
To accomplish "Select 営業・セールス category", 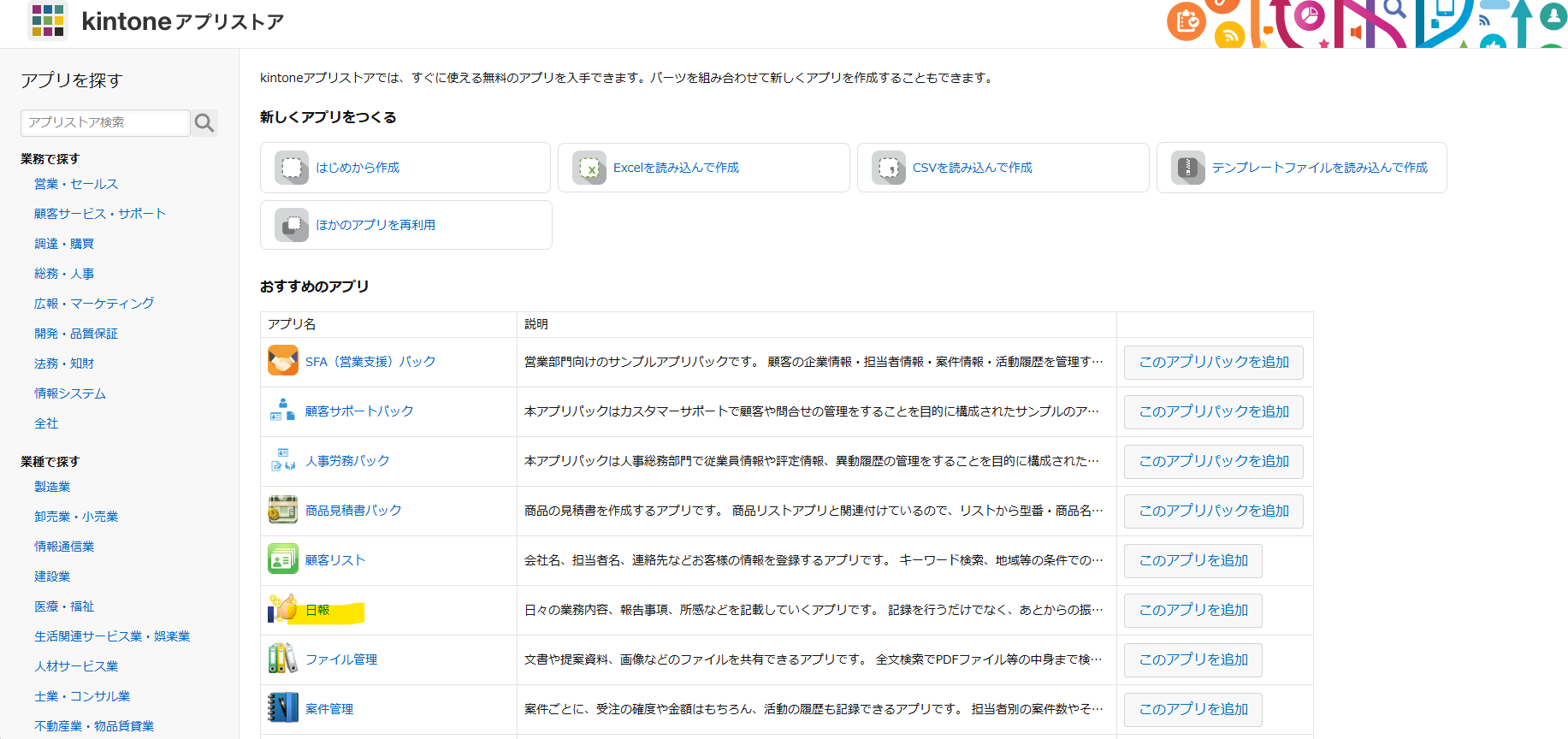I will point(76,184).
